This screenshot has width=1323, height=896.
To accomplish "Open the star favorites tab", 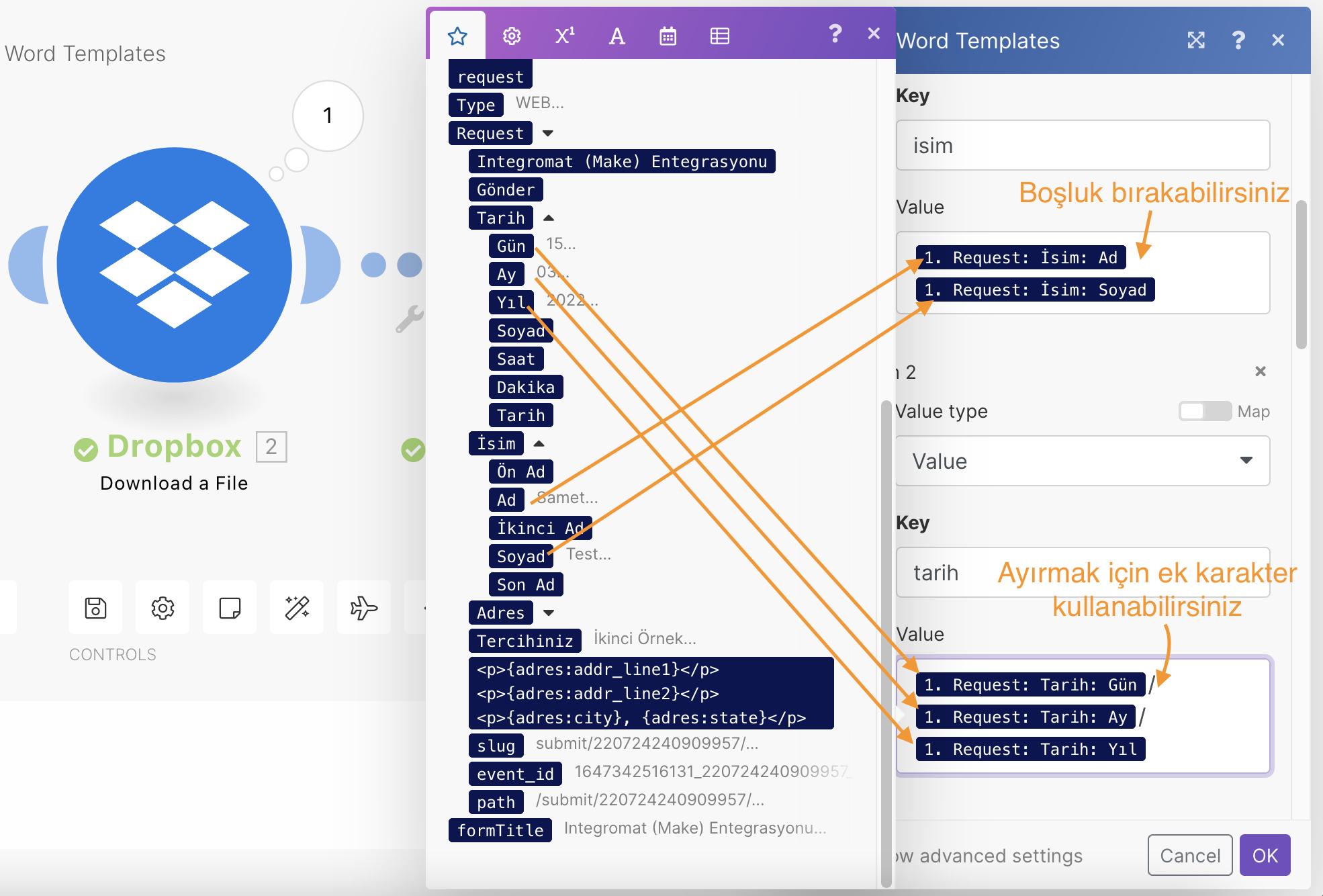I will click(457, 36).
